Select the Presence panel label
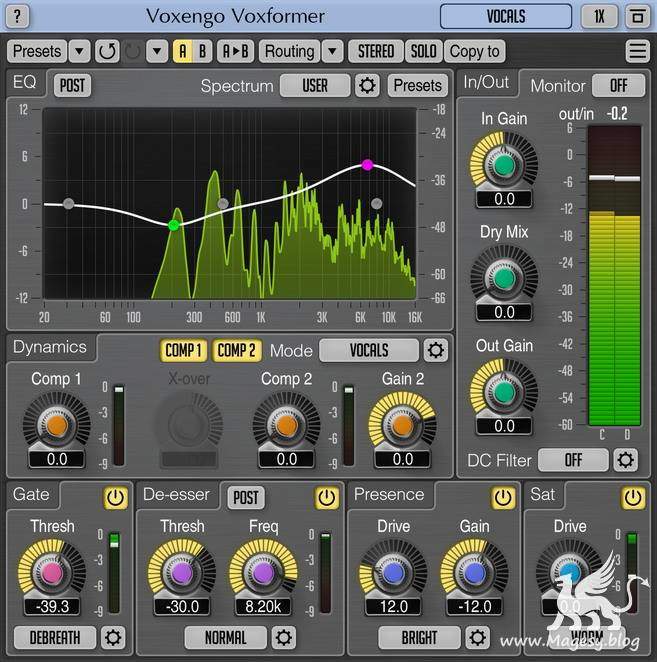 (x=389, y=494)
